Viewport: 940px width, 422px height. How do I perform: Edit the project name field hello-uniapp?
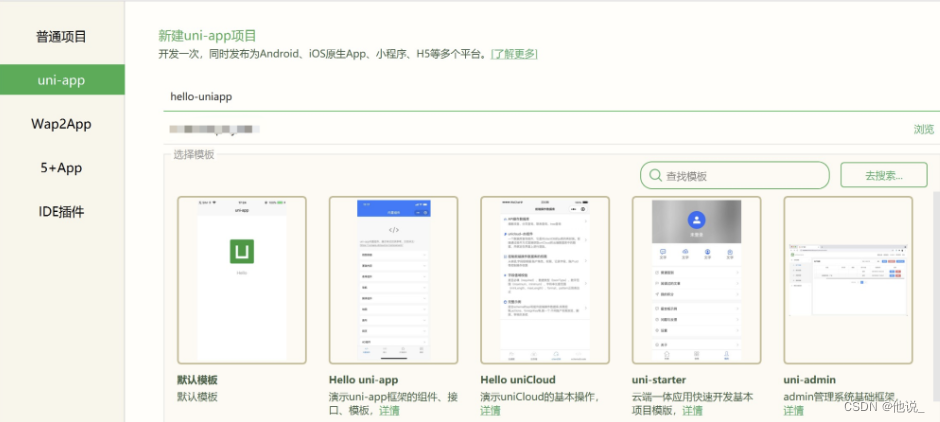552,97
